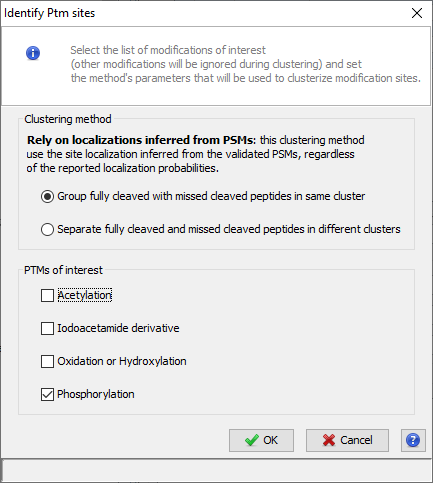Tick the Oxidation or Hydroxylation checkbox
The image size is (433, 483).
click(47, 361)
